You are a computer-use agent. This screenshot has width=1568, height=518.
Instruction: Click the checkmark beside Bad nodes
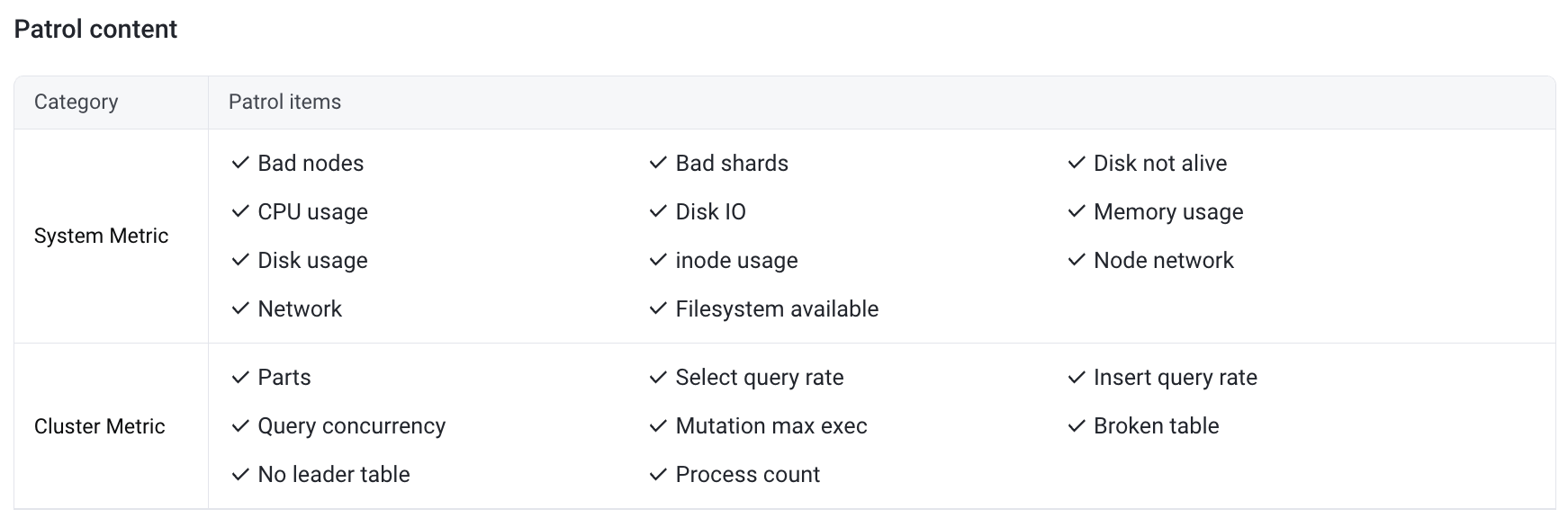240,163
